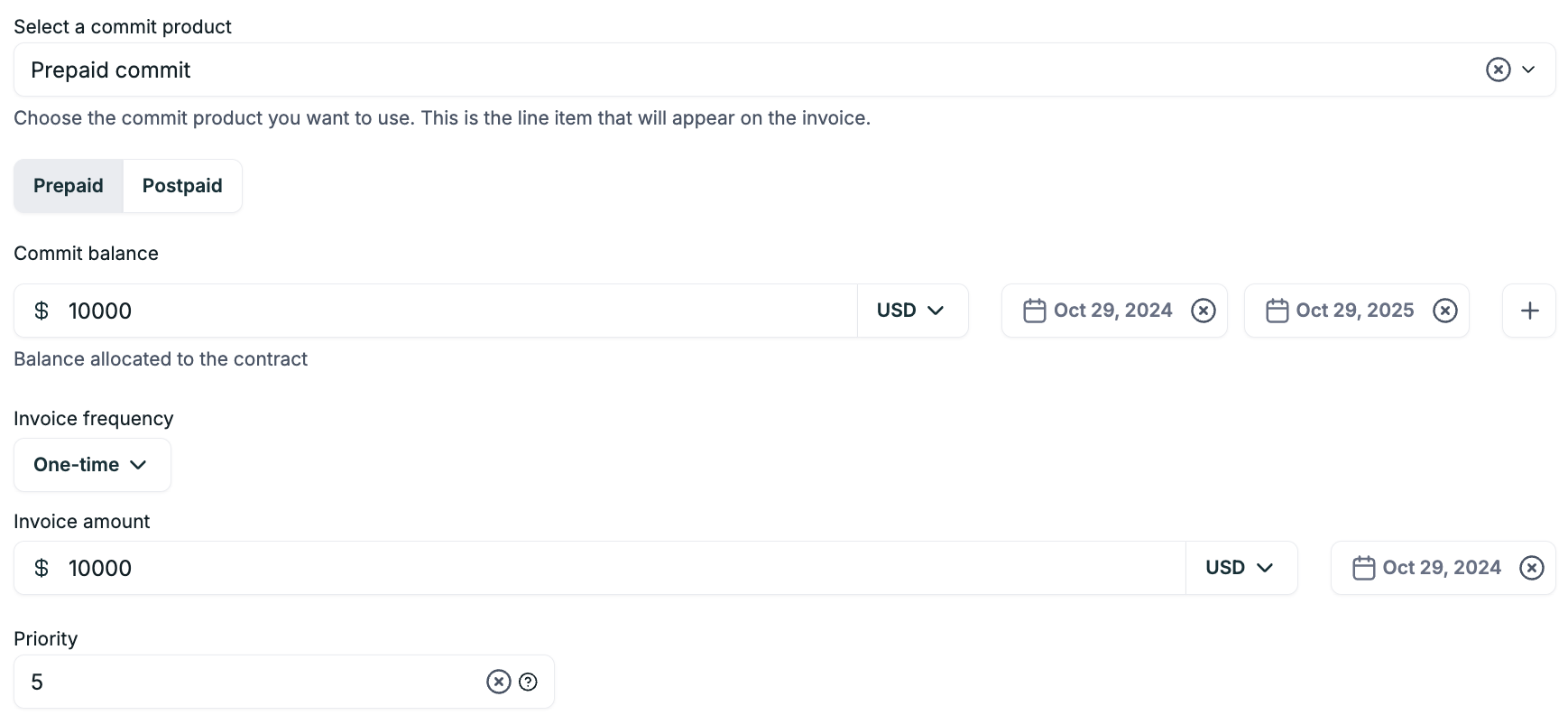Image resolution: width=1568 pixels, height=715 pixels.
Task: Select the Prepaid tab
Action: click(69, 186)
